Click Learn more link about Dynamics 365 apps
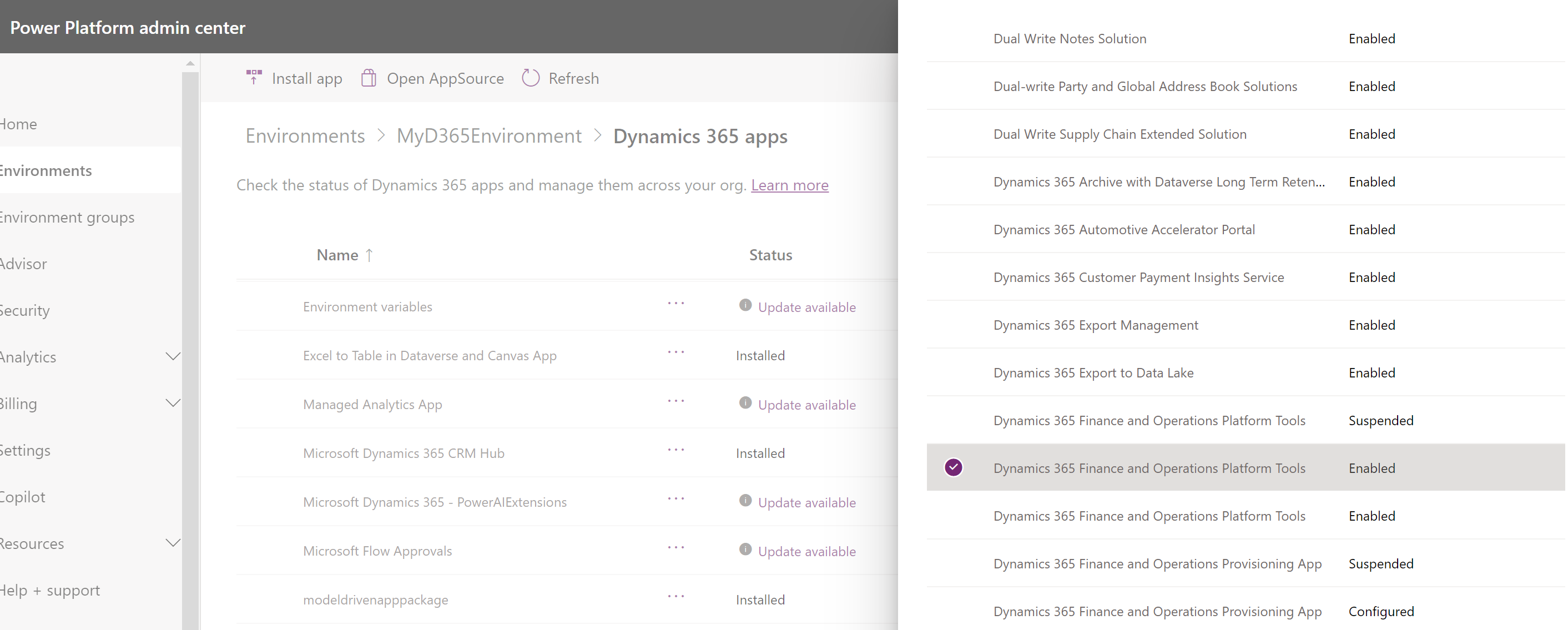 coord(790,185)
